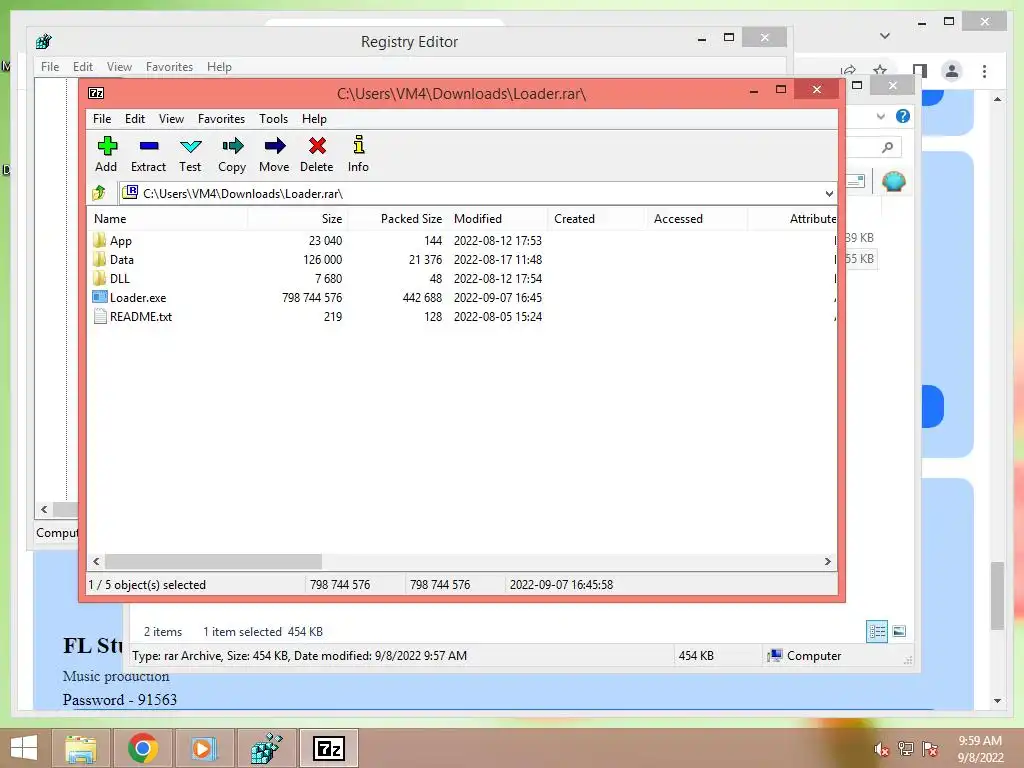The image size is (1024, 768).
Task: Click Chrome page vertical scrollbar thumb
Action: tap(997, 596)
